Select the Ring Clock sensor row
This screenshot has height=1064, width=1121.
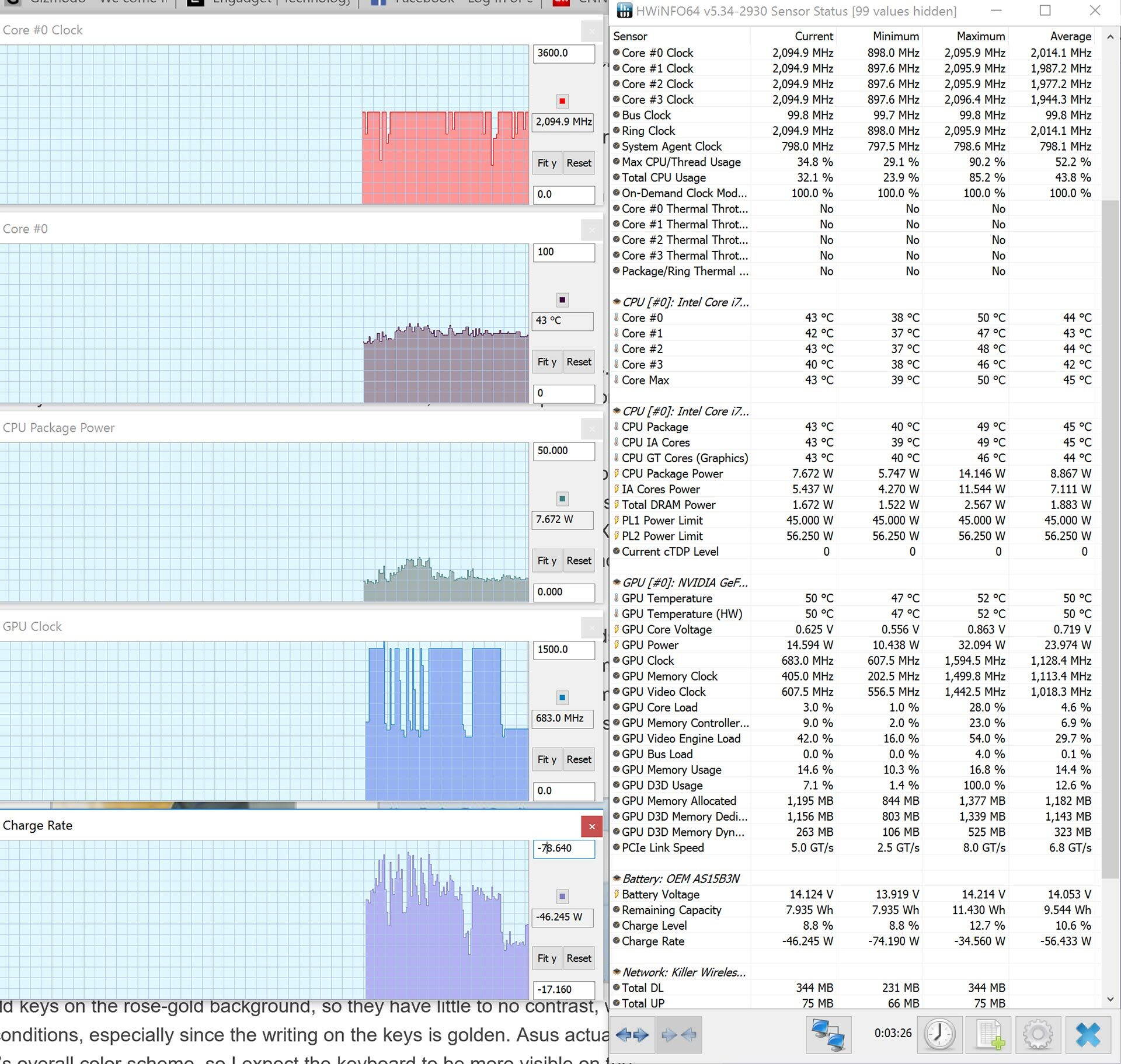pyautogui.click(x=852, y=131)
